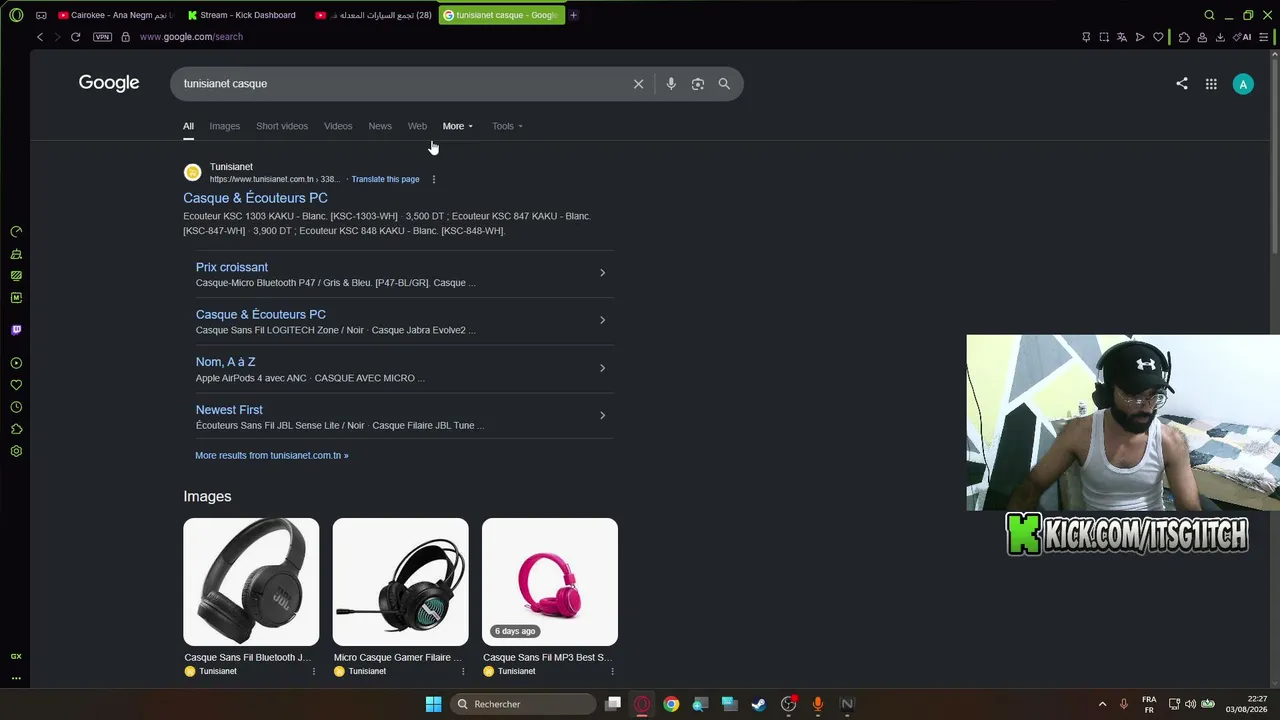
Task: Switch to Cairokee - Ana Negm tab
Action: 115,15
